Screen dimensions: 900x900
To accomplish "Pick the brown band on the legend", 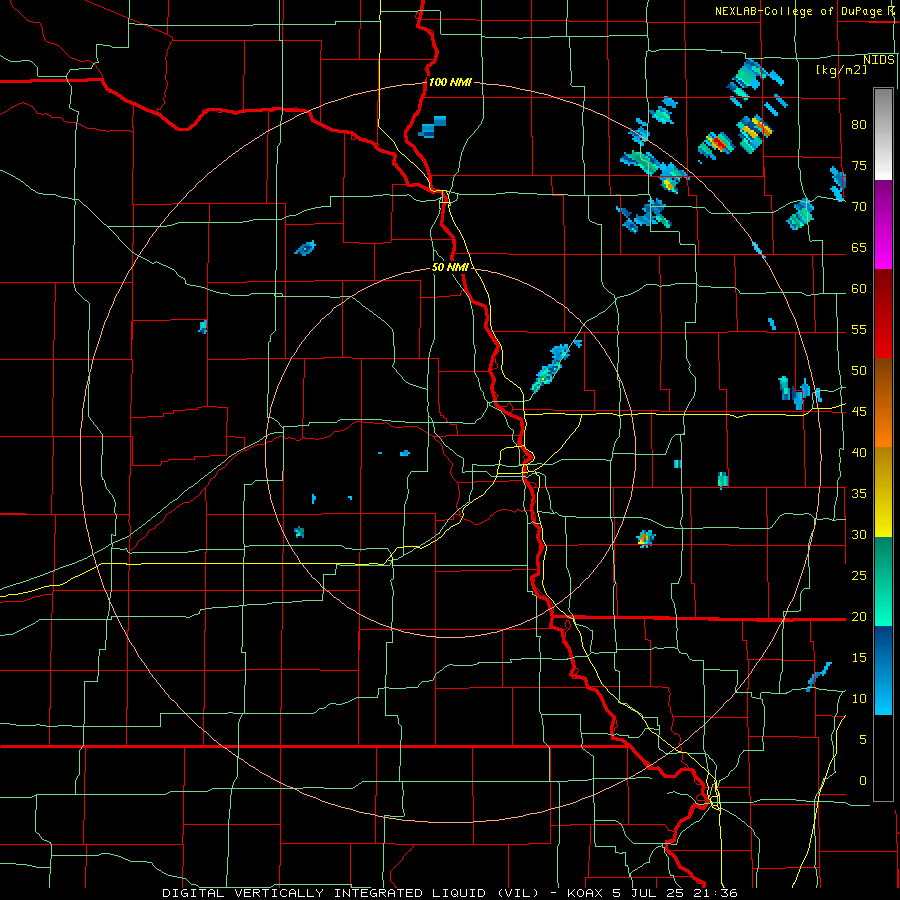I will (883, 403).
